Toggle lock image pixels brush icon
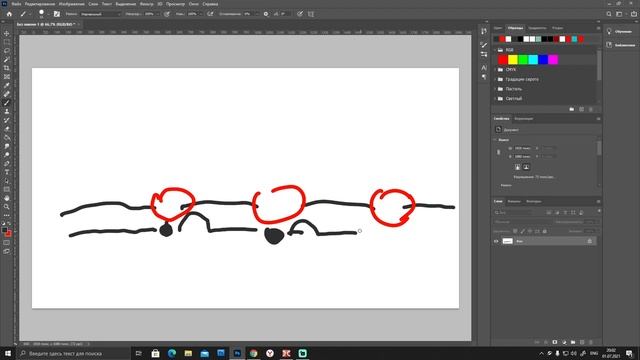Image resolution: width=640 pixels, height=360 pixels. tap(522, 231)
